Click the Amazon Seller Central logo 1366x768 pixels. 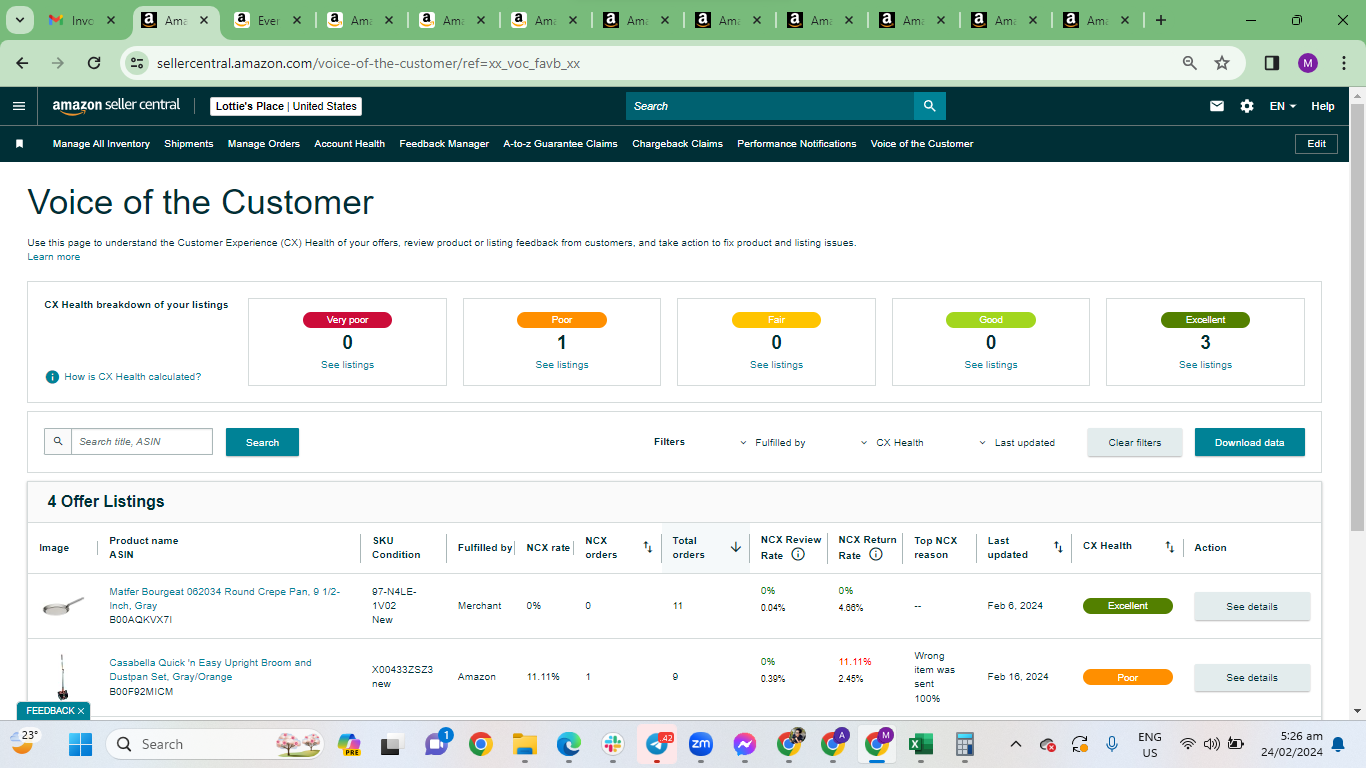click(x=116, y=106)
